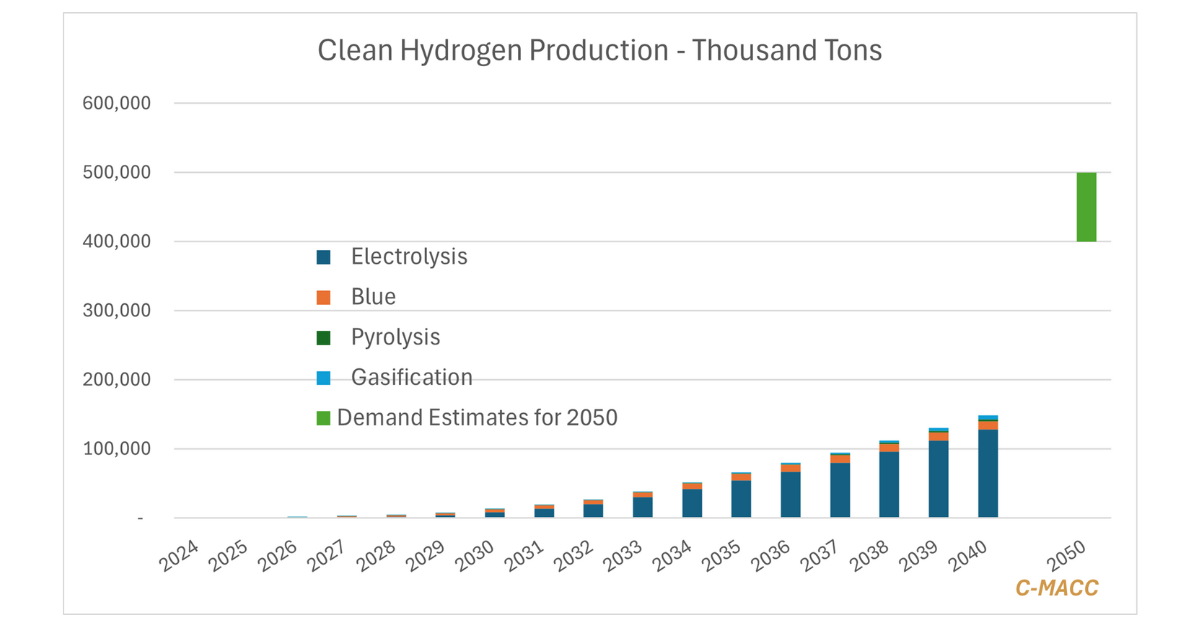Select the chart title text

point(599,51)
